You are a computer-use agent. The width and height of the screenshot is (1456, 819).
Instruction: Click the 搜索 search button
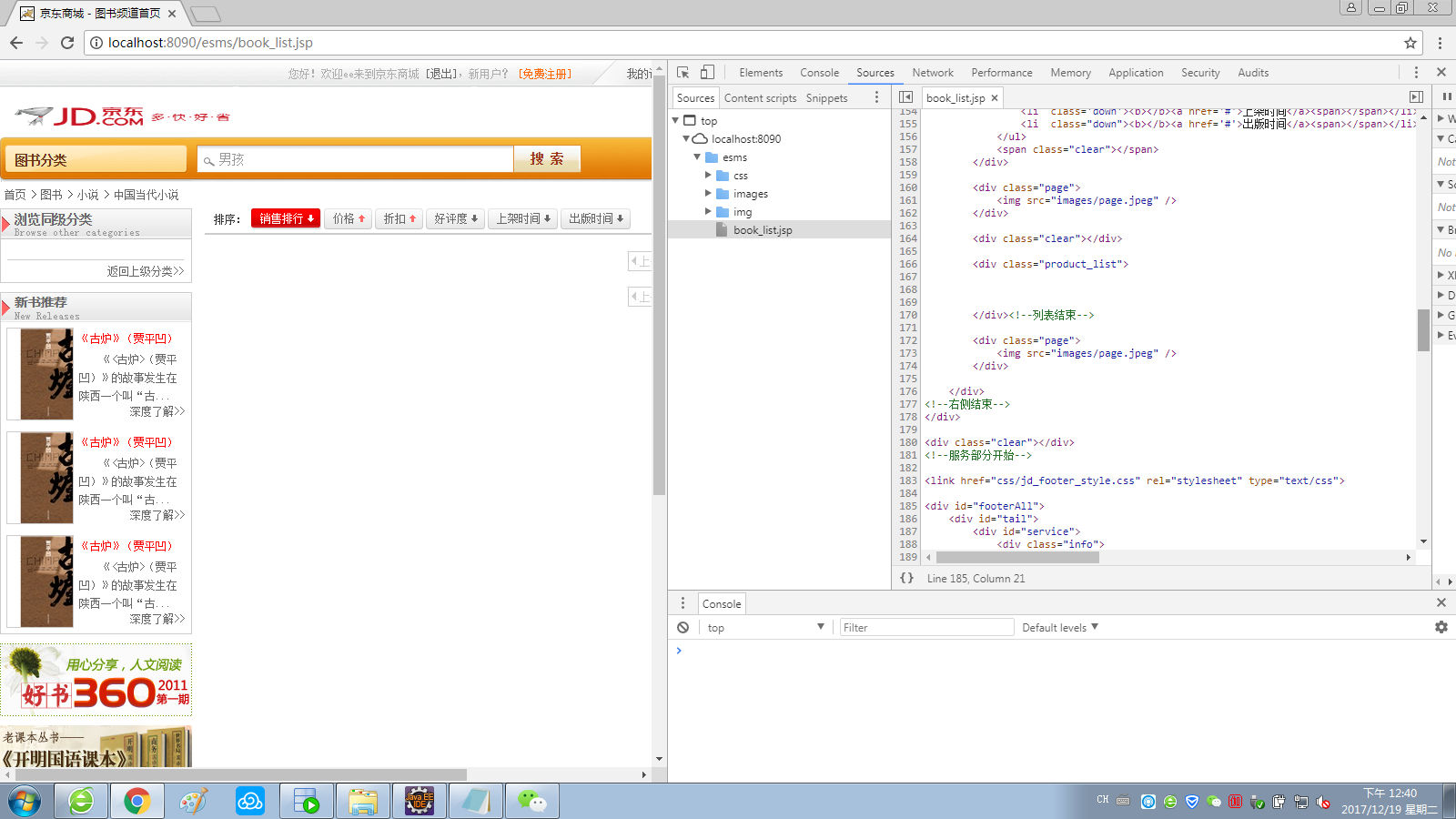pyautogui.click(x=547, y=158)
